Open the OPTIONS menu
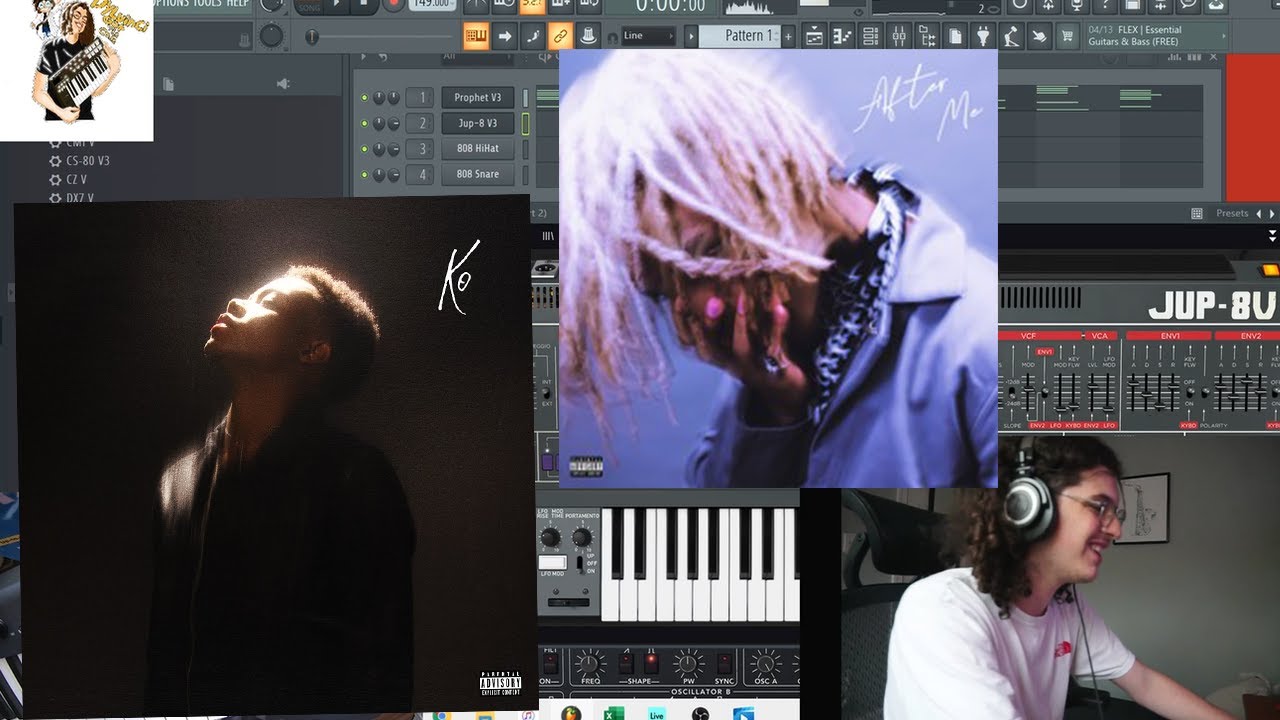Image resolution: width=1280 pixels, height=720 pixels. click(x=172, y=4)
